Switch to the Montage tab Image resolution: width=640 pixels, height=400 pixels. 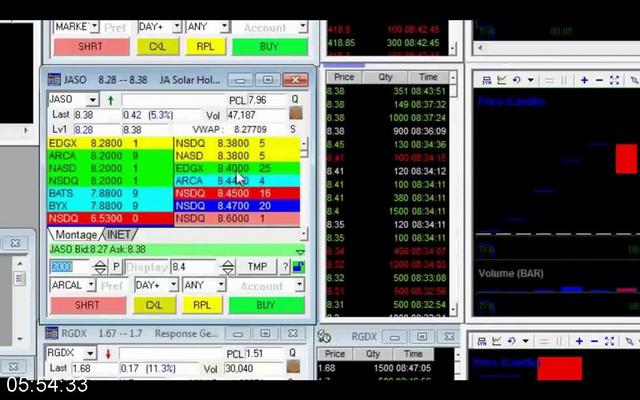pos(76,235)
